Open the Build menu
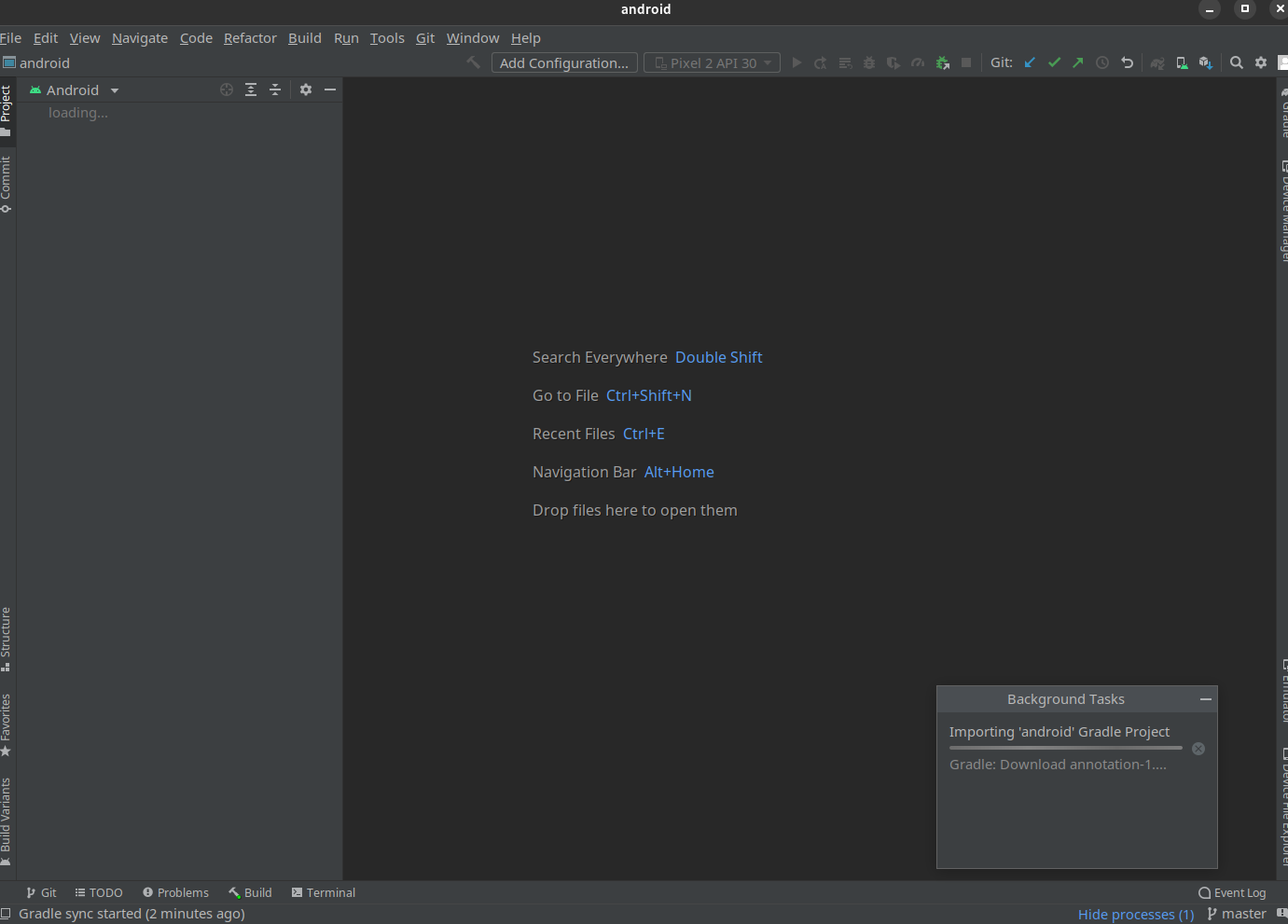Image resolution: width=1288 pixels, height=924 pixels. (x=305, y=38)
